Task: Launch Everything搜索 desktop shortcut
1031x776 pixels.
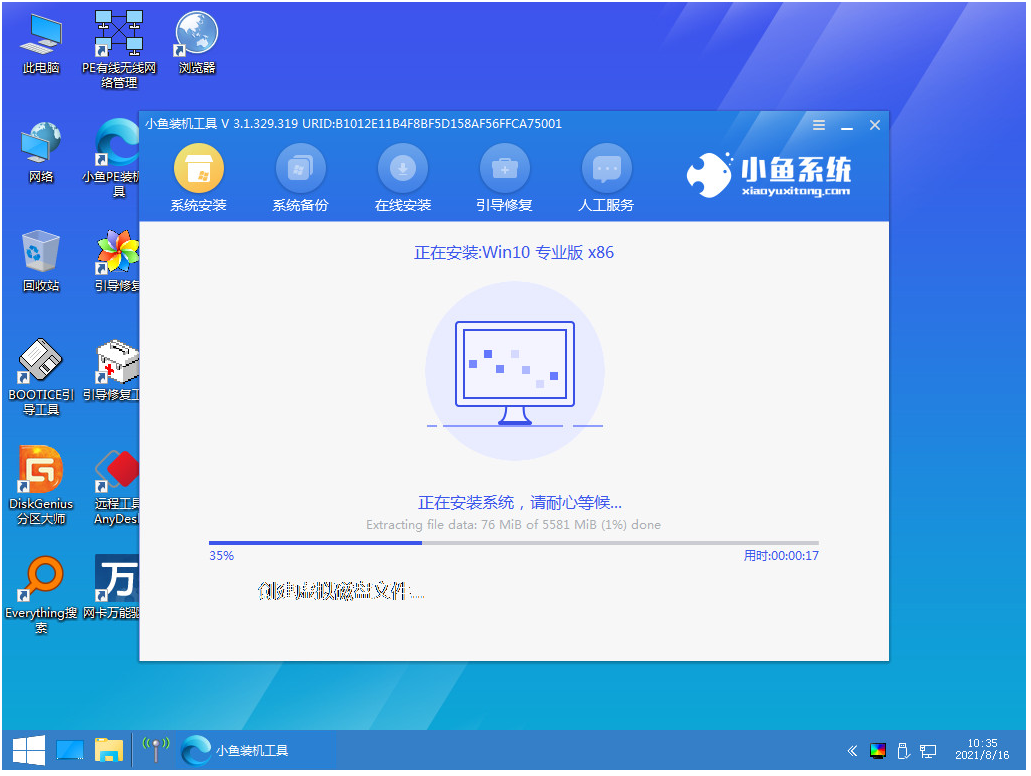Action: (x=41, y=579)
